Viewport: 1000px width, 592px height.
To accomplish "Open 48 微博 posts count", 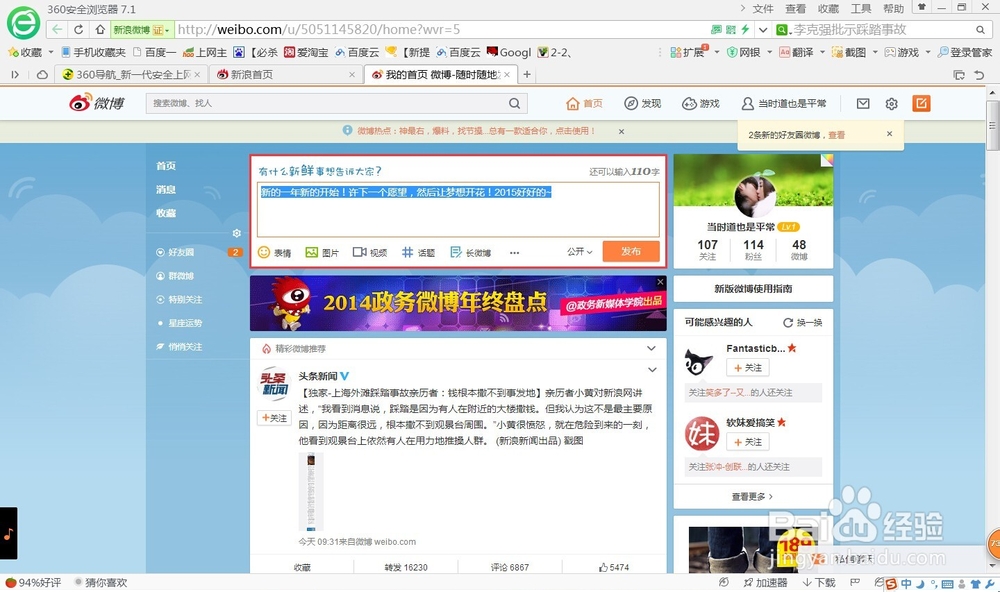I will (x=799, y=249).
